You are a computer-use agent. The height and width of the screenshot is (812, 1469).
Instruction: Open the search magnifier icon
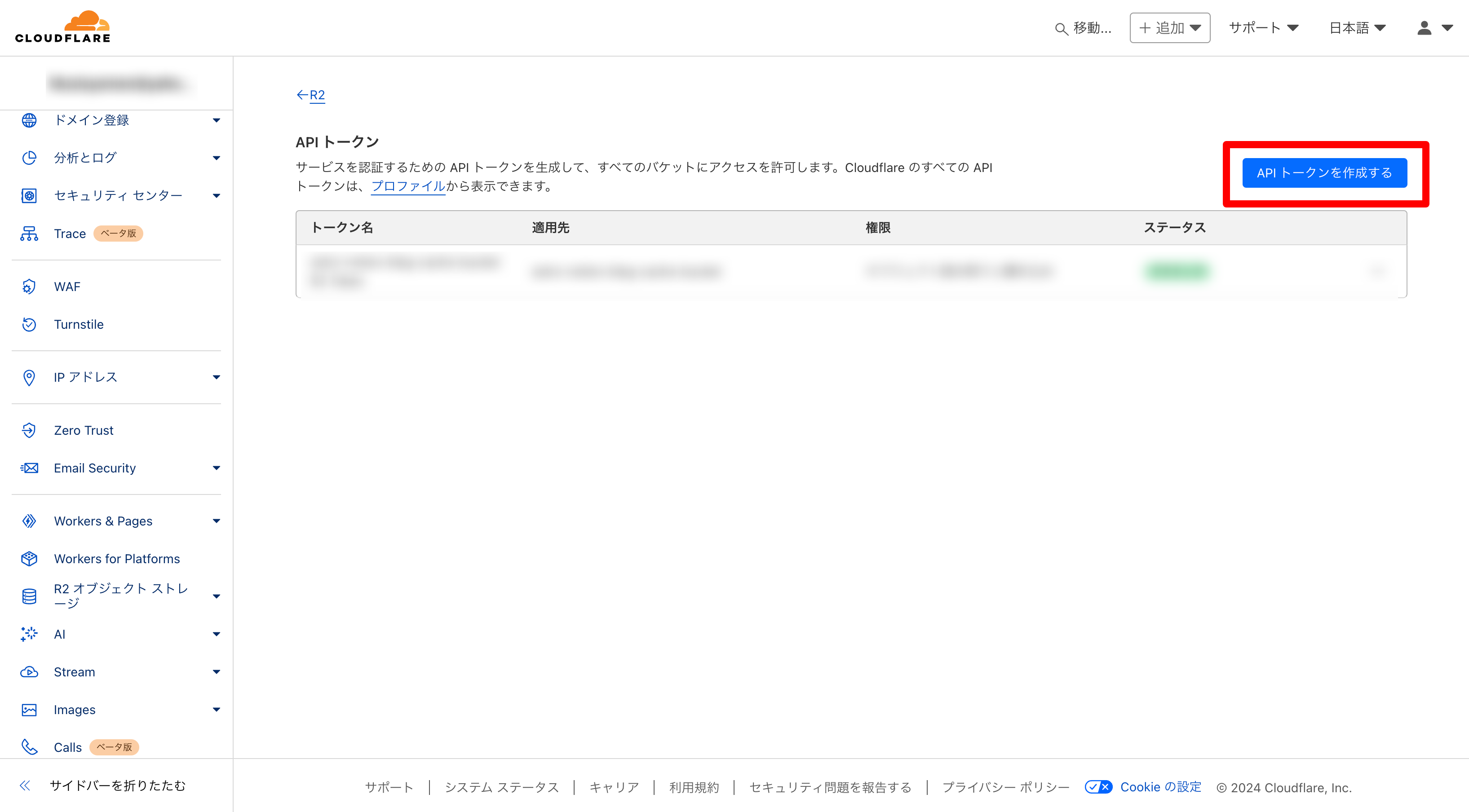pos(1061,28)
